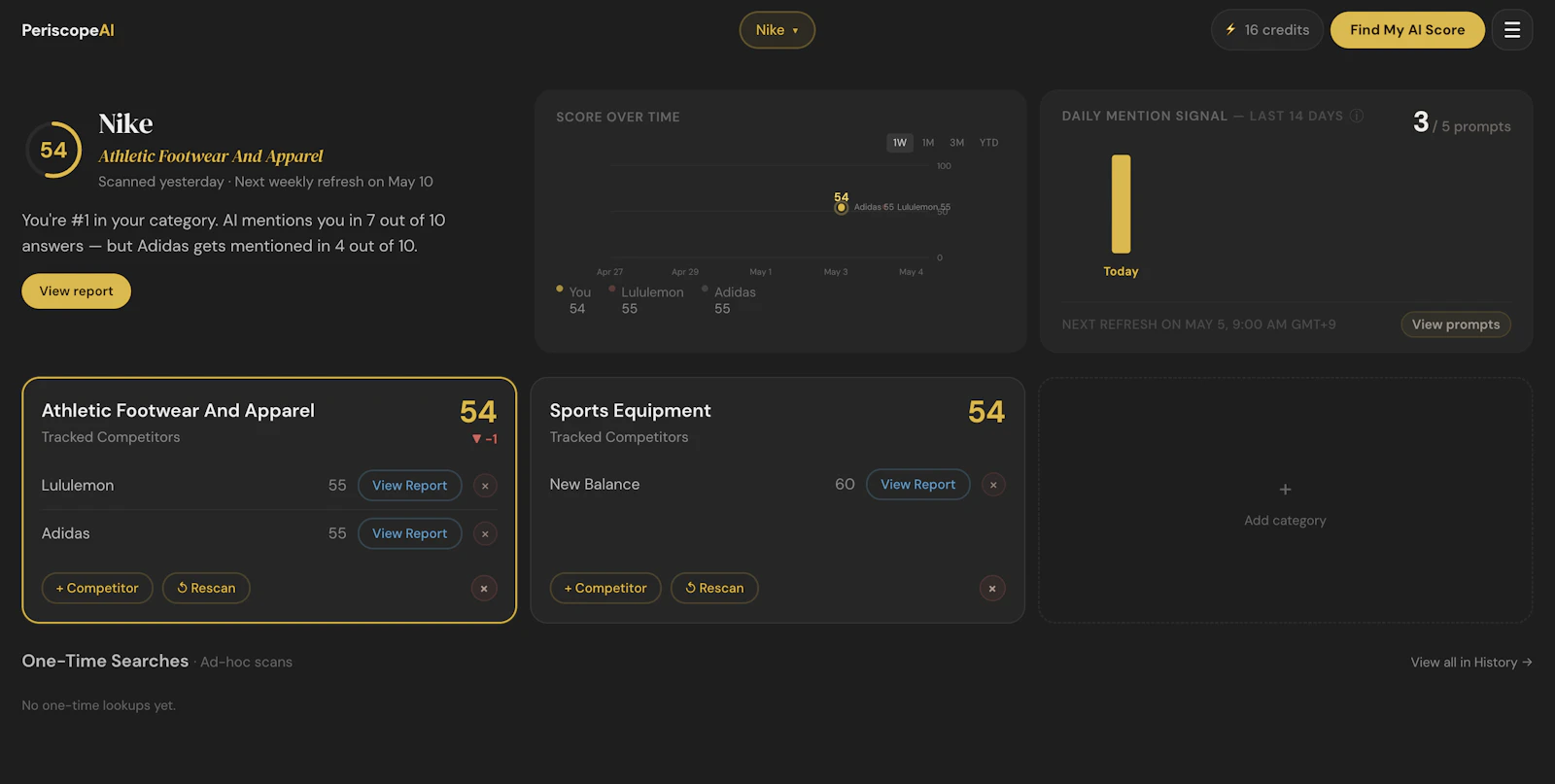Click the New Balance score of 60
The image size is (1555, 784).
(845, 485)
